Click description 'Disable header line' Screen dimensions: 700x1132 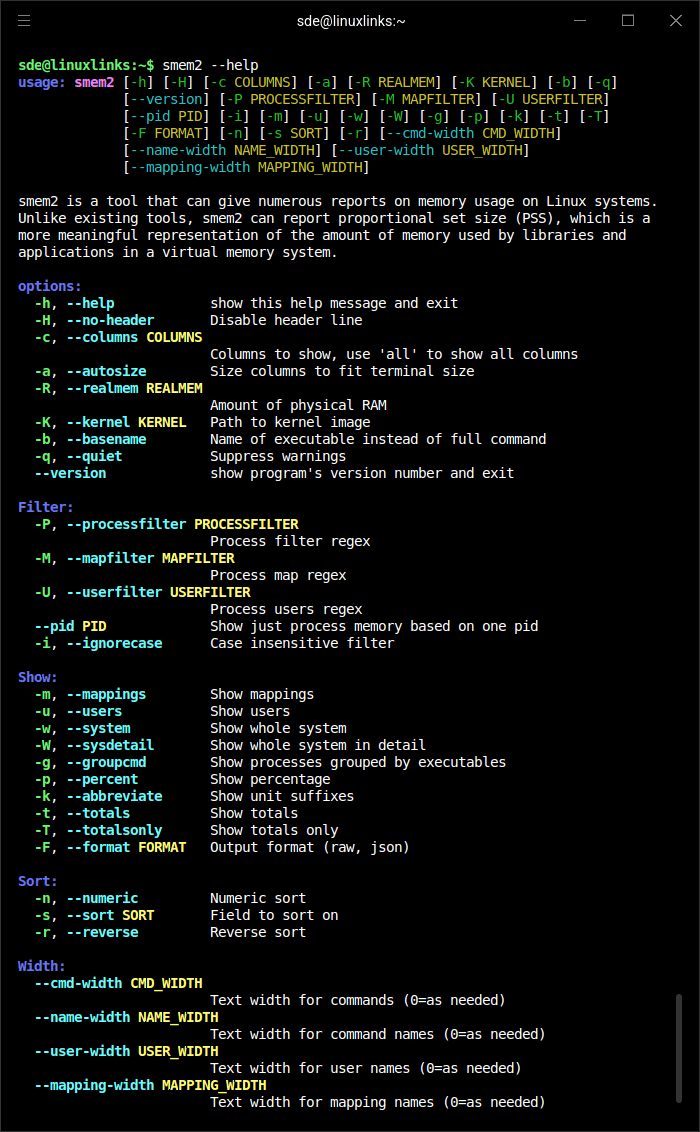(x=286, y=321)
